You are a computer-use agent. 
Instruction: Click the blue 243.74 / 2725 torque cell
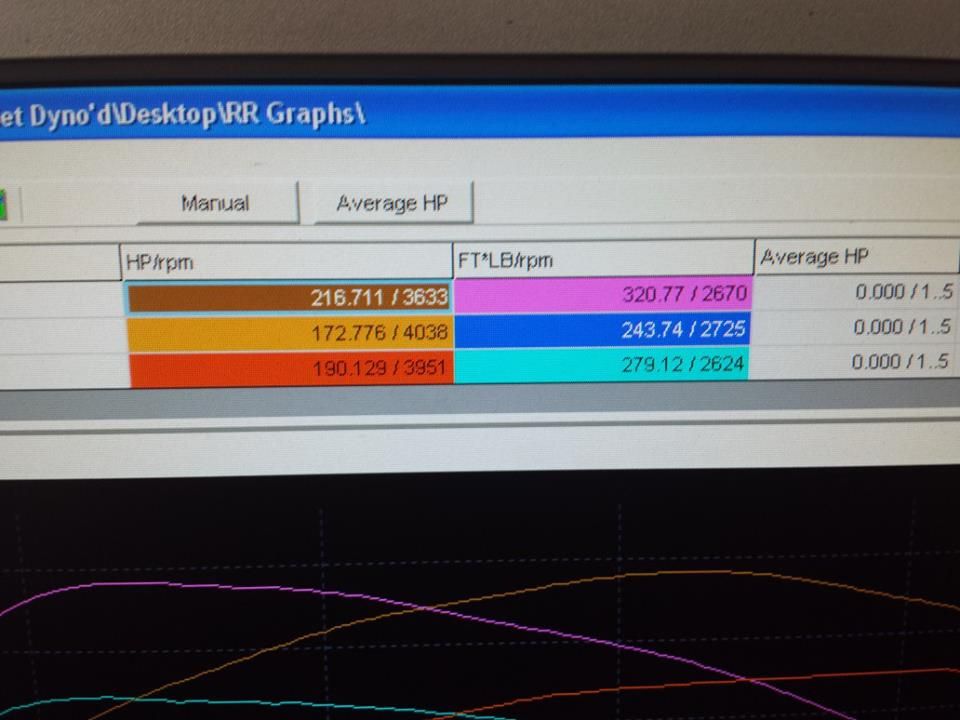point(602,329)
